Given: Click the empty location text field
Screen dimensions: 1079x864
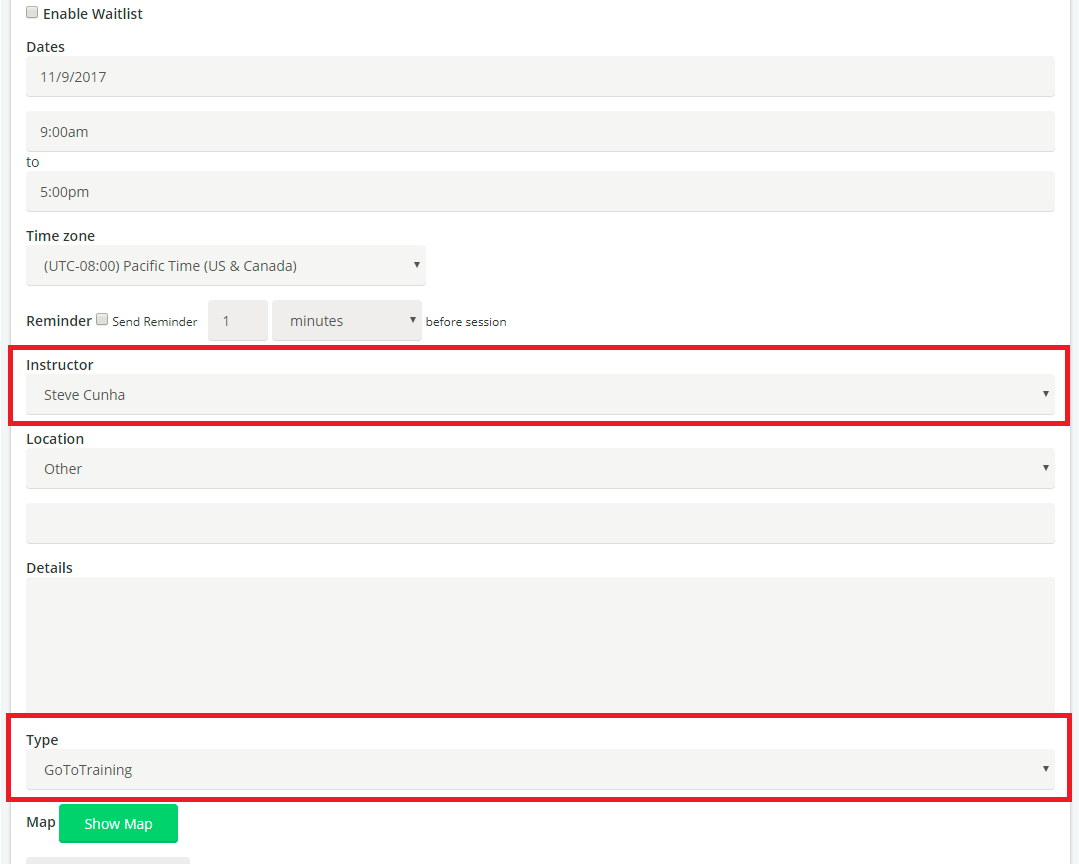Looking at the screenshot, I should (540, 523).
